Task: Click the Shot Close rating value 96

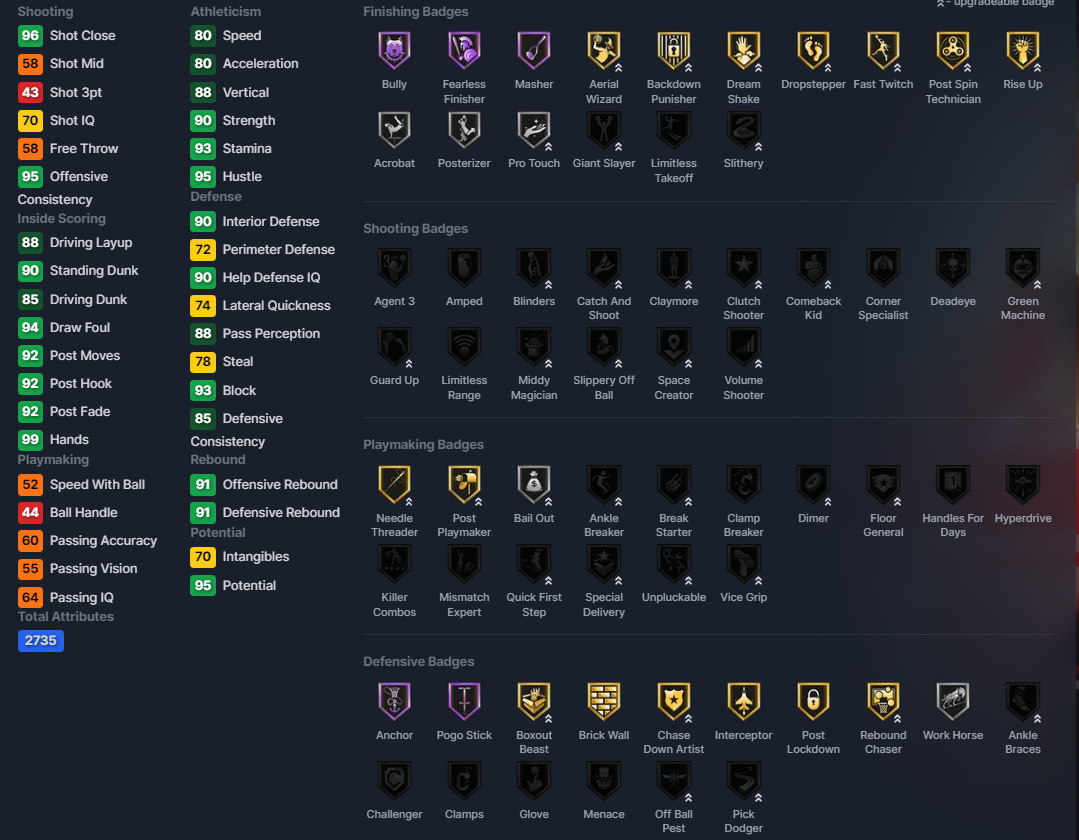Action: pos(30,36)
